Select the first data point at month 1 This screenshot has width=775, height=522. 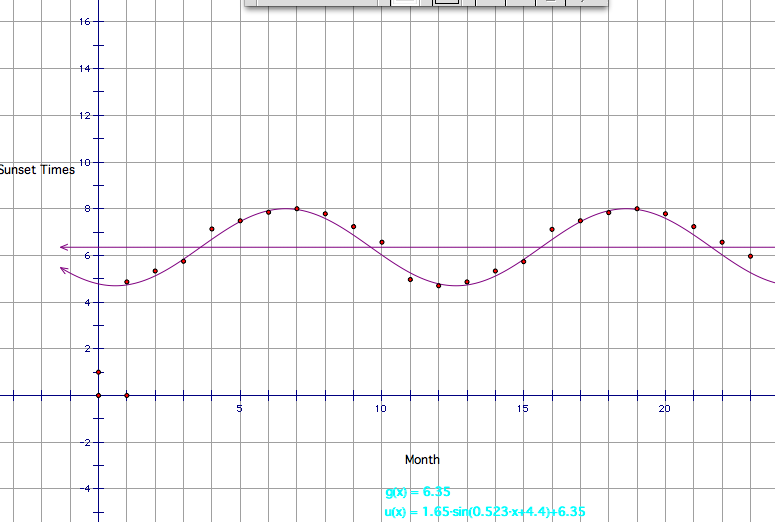click(x=126, y=282)
